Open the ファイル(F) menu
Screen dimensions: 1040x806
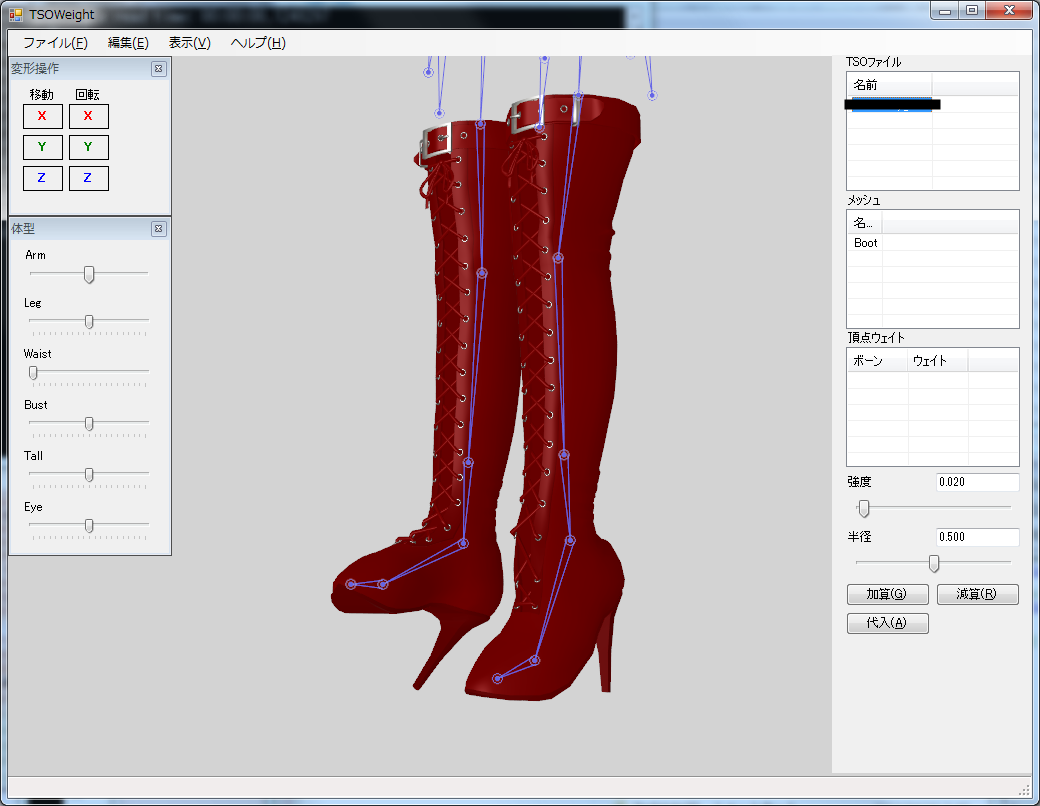coord(55,43)
